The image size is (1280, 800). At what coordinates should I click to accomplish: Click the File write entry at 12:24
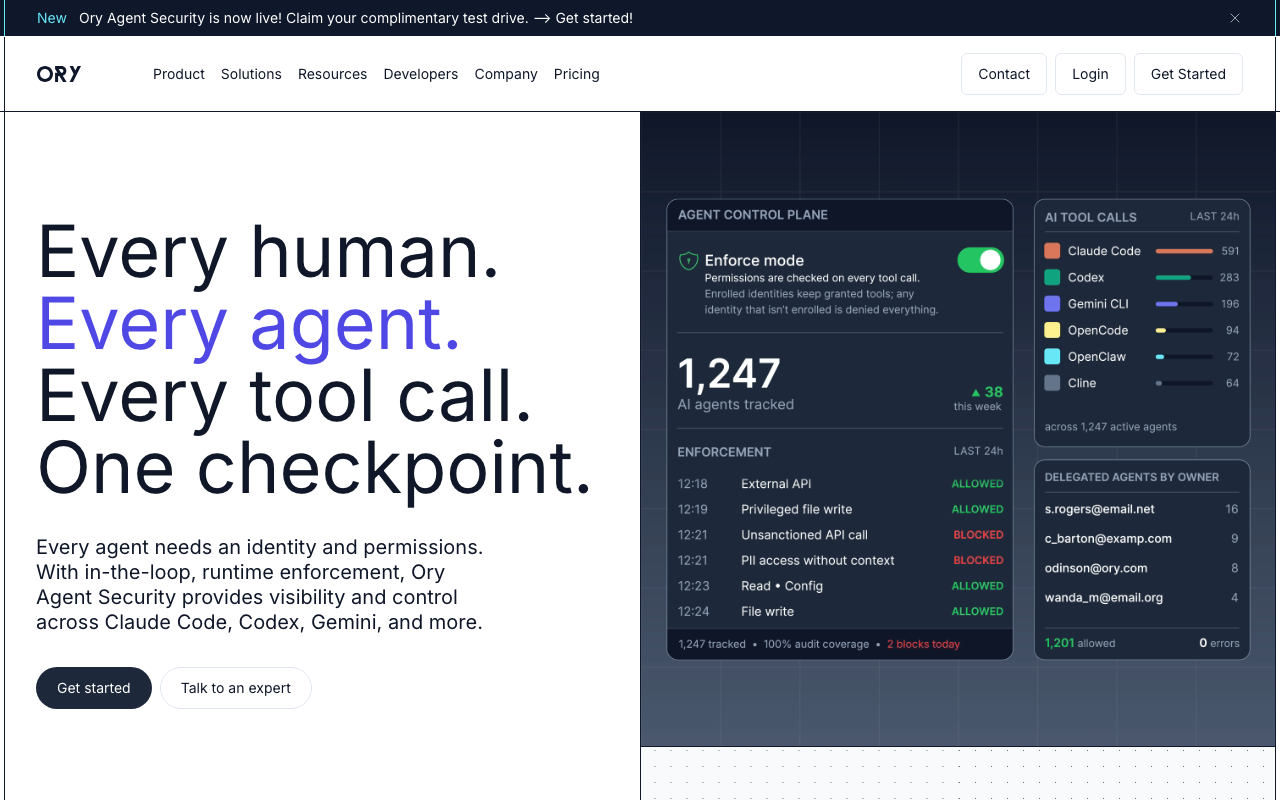(x=840, y=612)
